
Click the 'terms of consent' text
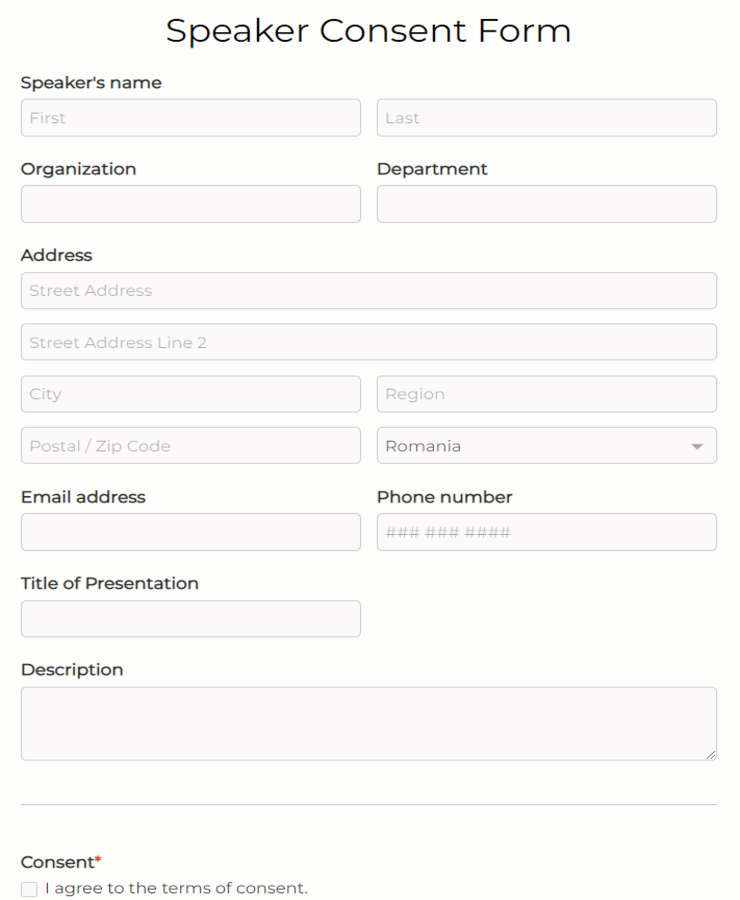(x=241, y=888)
